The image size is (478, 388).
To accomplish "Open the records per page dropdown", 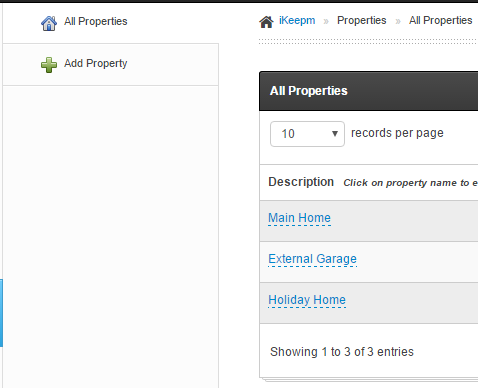I will pos(307,134).
